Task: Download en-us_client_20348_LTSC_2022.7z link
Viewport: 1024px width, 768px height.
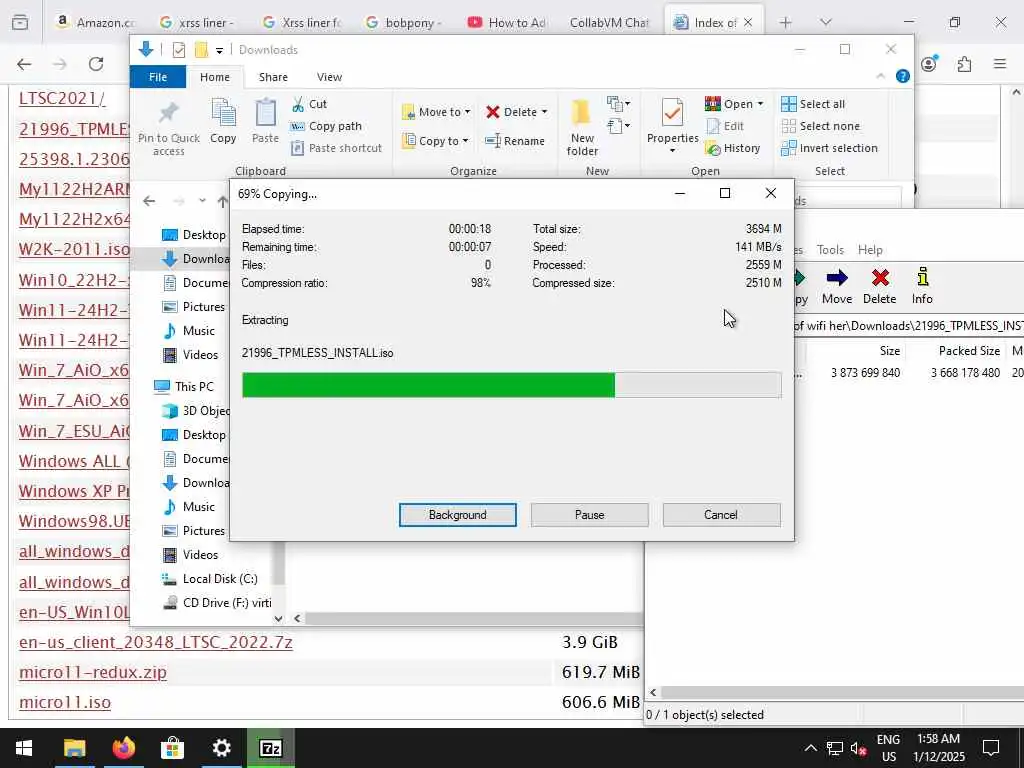Action: pos(155,642)
